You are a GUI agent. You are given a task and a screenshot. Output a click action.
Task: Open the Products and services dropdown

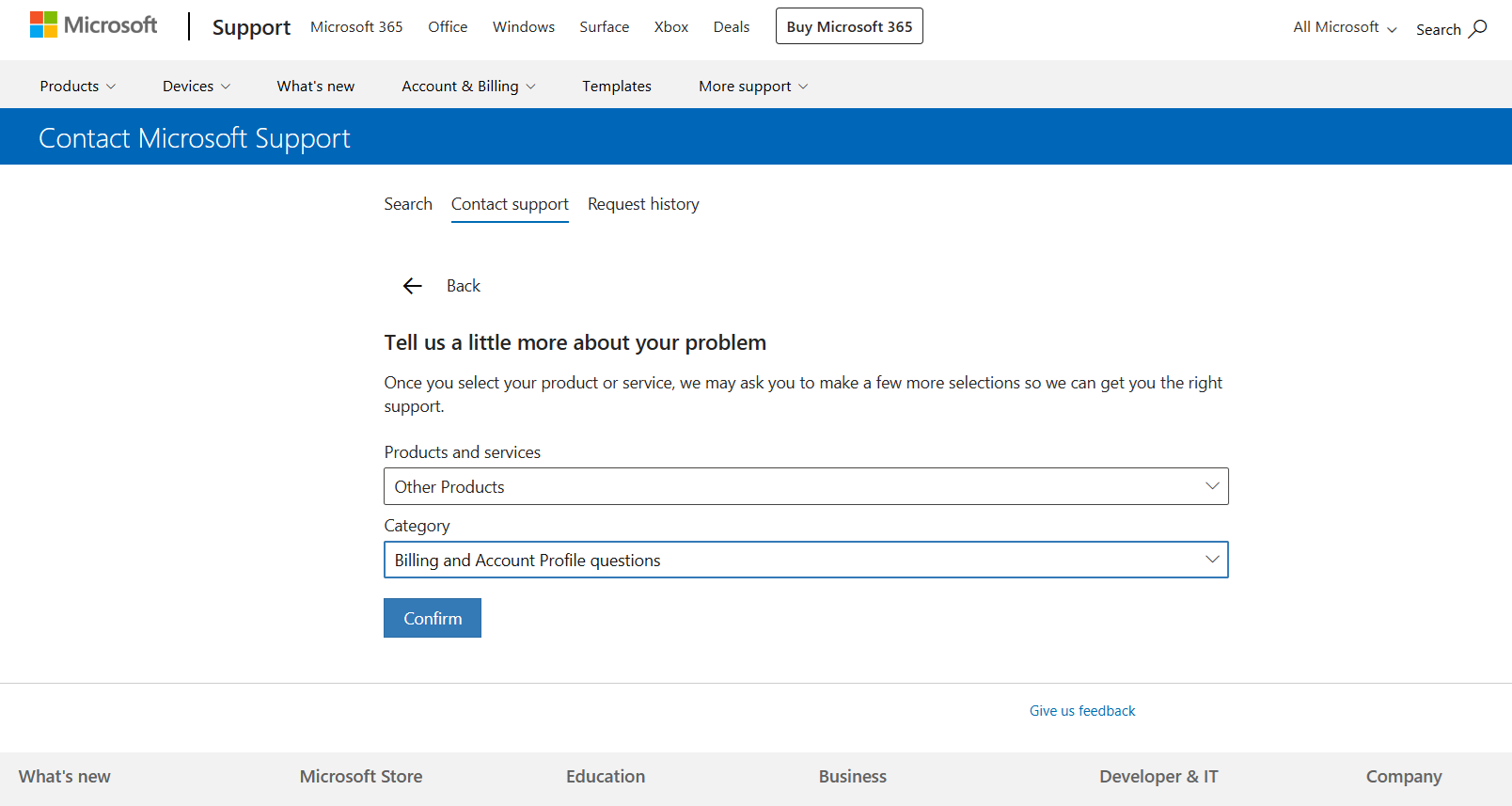[806, 486]
